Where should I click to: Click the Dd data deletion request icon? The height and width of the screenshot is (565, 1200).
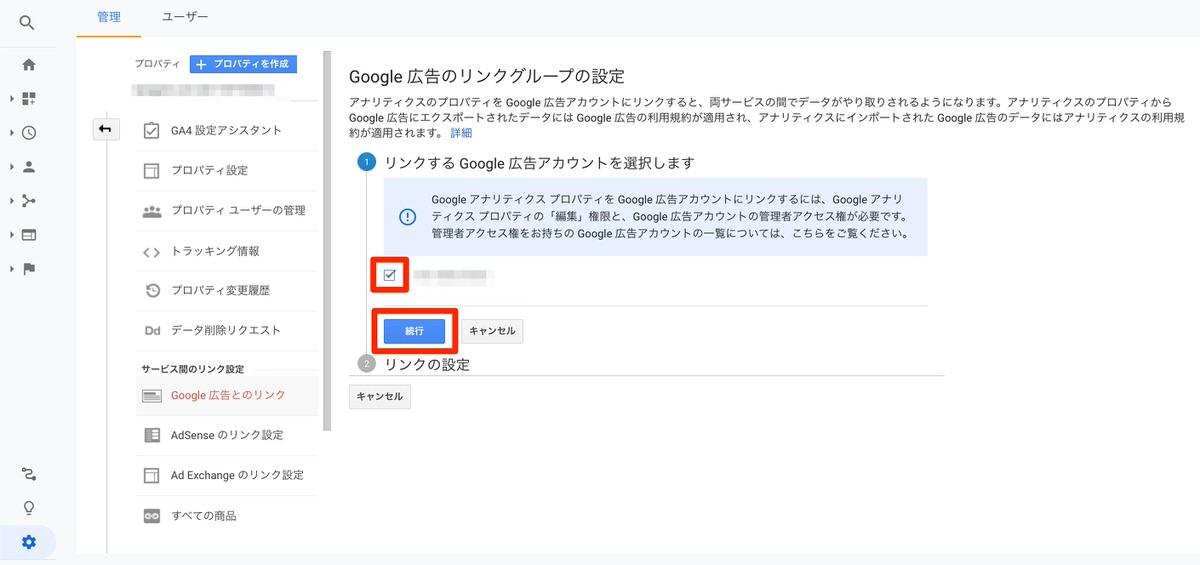(152, 331)
